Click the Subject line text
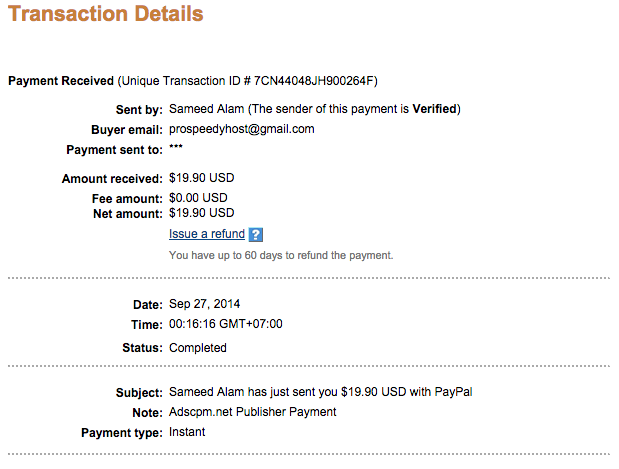Image resolution: width=619 pixels, height=469 pixels. (x=320, y=392)
